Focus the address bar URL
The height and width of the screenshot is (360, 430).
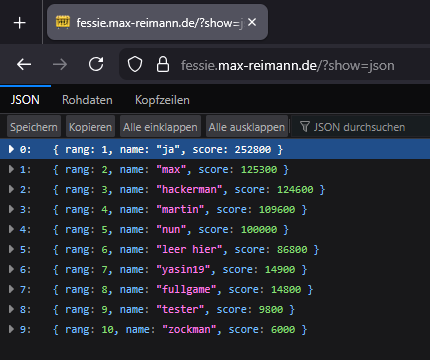tap(287, 65)
